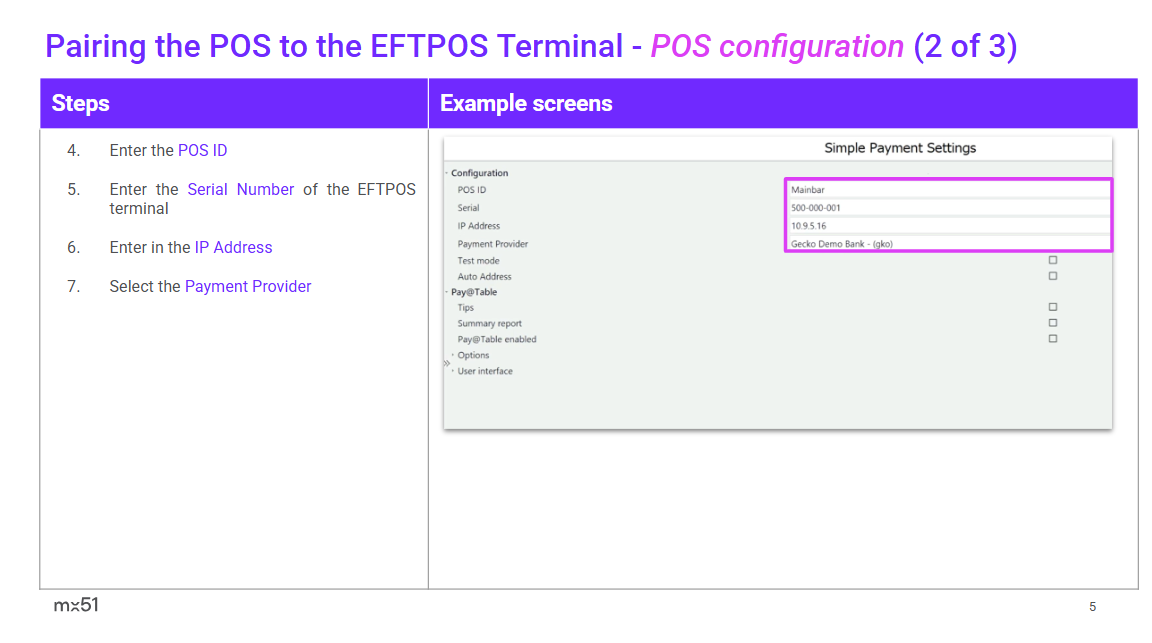Click the Payment Provider link in step 7
Screen dimensions: 1152x643
click(x=248, y=287)
